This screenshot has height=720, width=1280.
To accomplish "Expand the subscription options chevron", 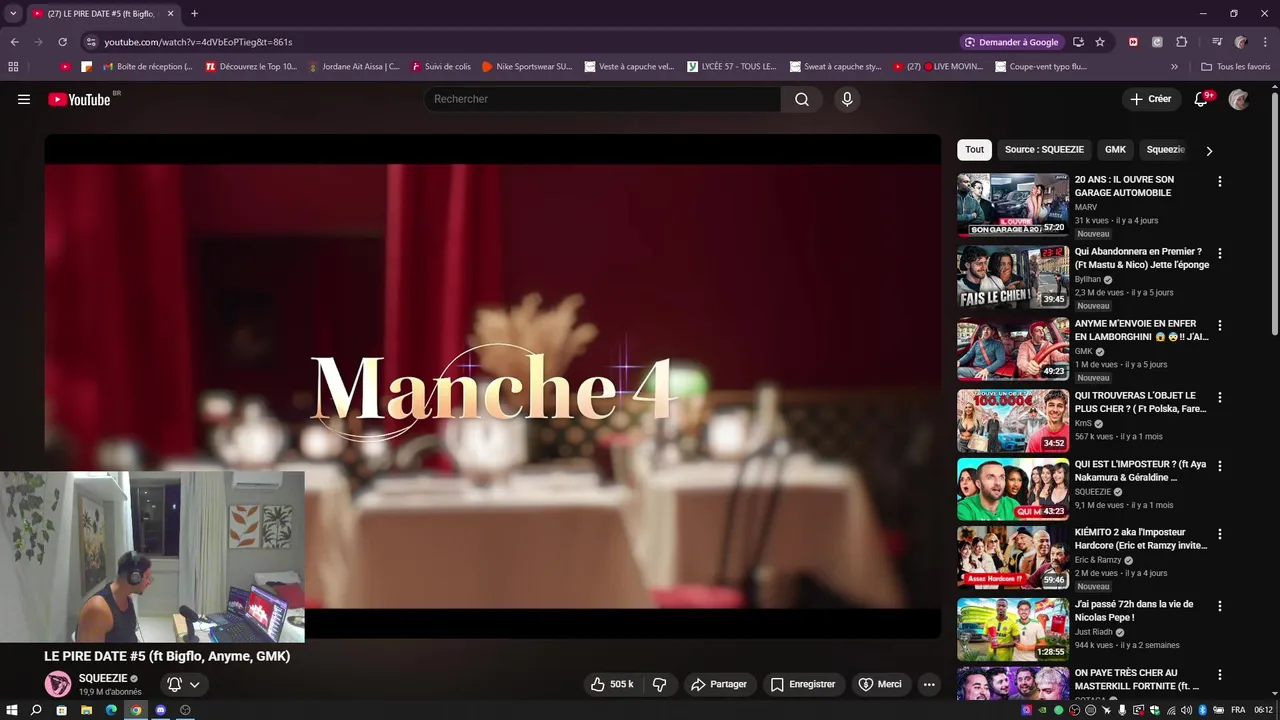I will pos(195,685).
